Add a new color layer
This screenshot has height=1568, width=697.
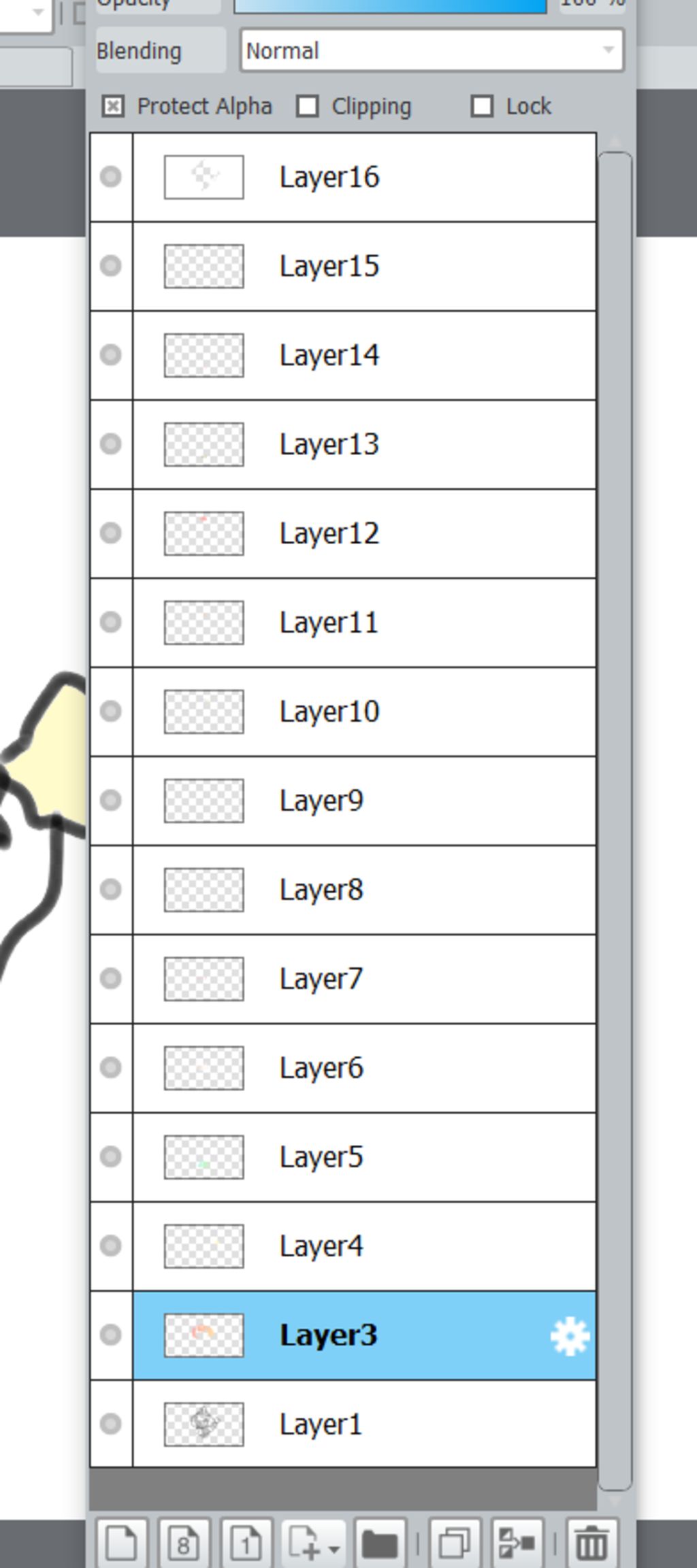[x=121, y=1543]
